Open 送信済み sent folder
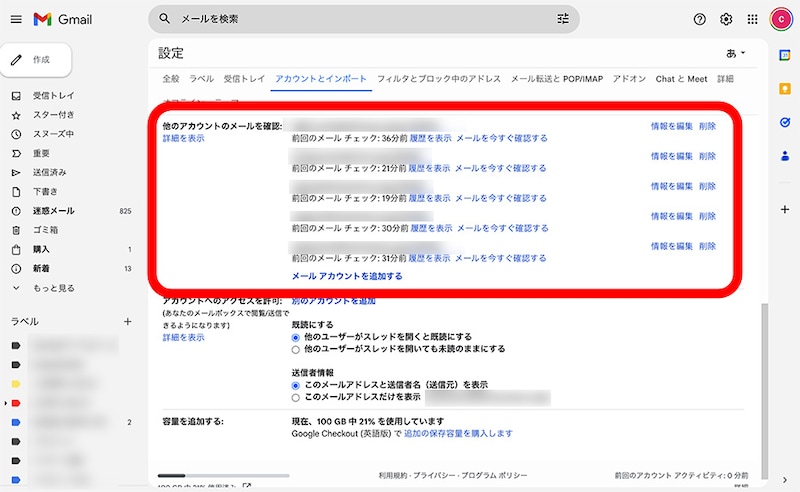 click(49, 173)
